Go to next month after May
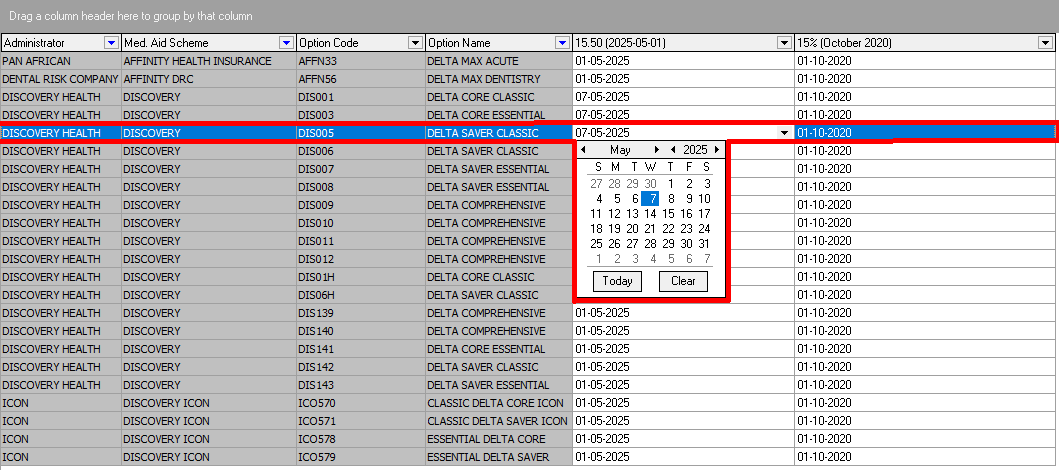This screenshot has width=1059, height=470. [654, 150]
